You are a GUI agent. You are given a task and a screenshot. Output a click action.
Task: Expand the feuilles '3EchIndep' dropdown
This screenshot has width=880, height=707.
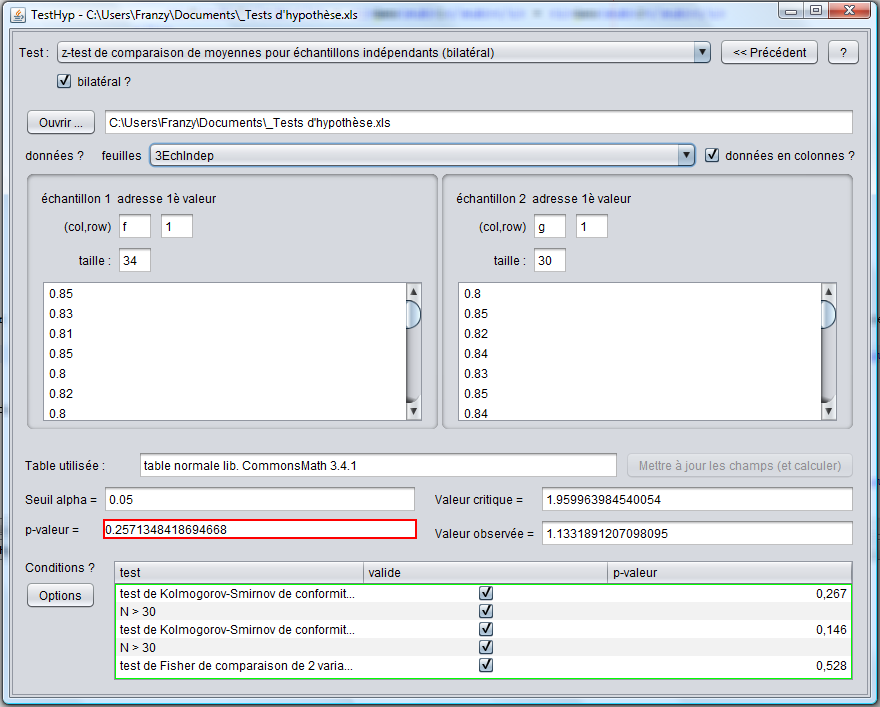(685, 155)
